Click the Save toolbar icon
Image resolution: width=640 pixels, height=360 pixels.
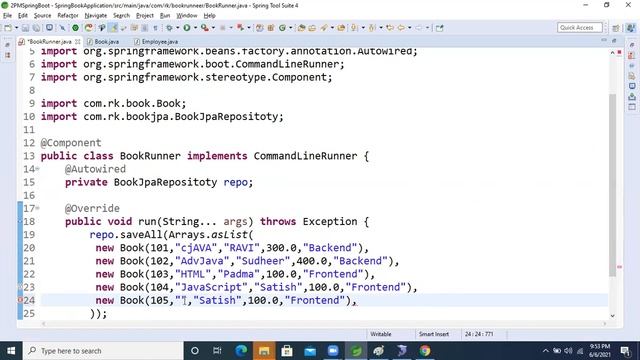[25, 28]
